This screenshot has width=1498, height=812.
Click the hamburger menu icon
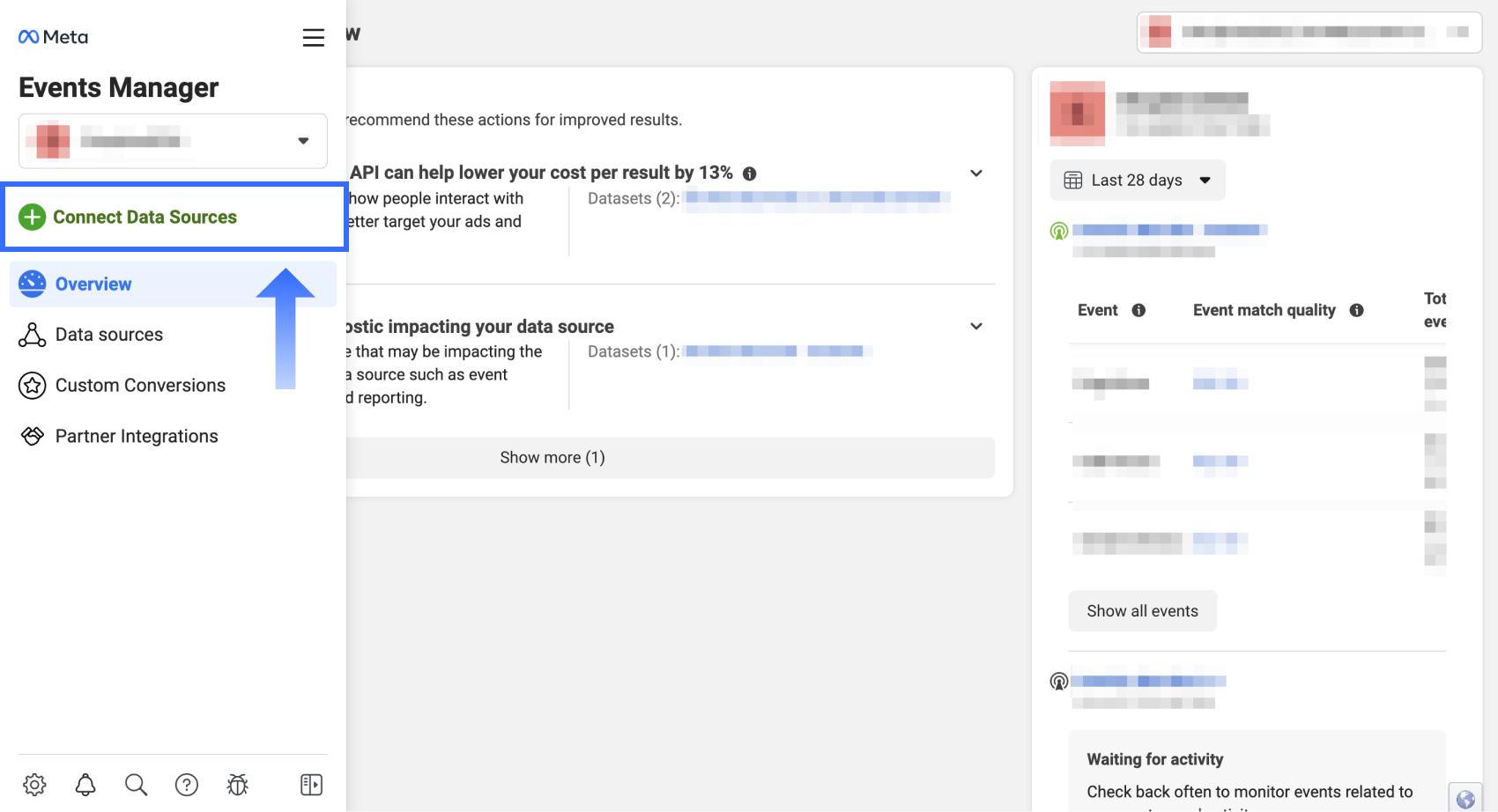pos(314,38)
